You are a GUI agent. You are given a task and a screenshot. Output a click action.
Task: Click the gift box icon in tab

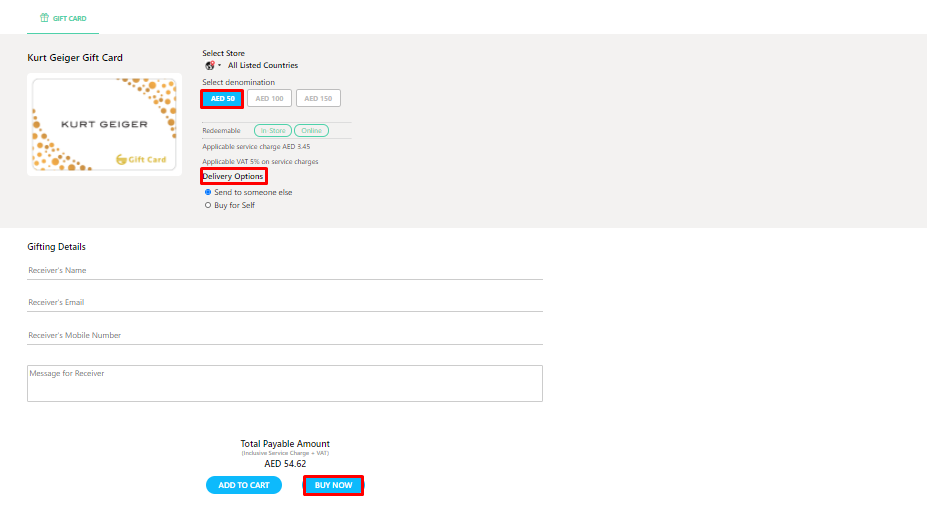coord(44,18)
